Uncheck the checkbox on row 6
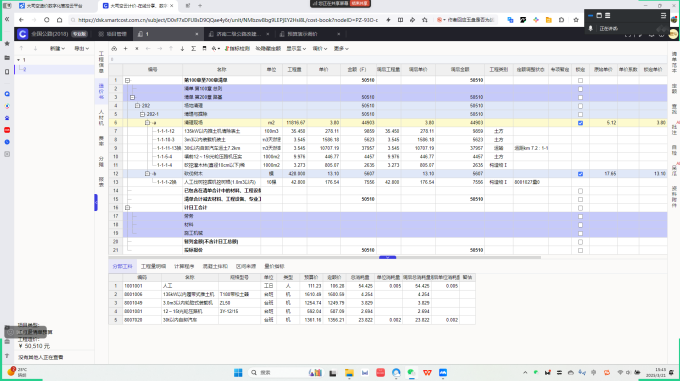This screenshot has height=381, width=680. pyautogui.click(x=580, y=123)
